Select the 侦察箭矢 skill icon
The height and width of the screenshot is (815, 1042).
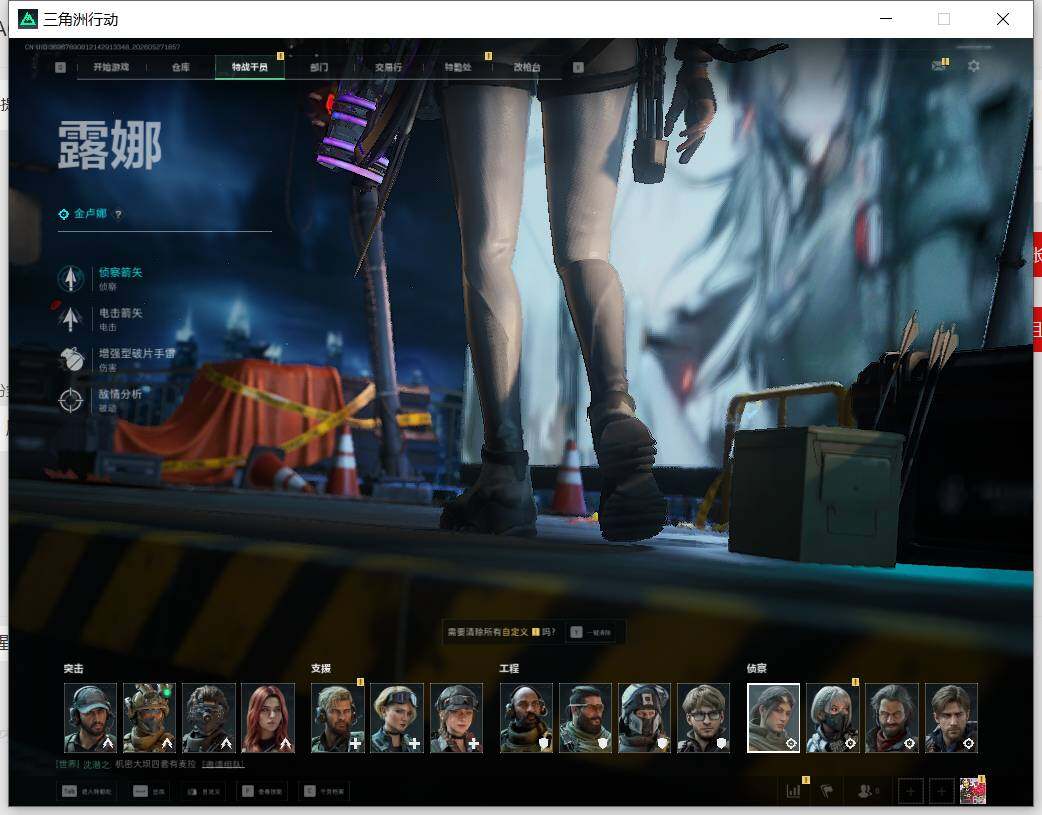pos(70,279)
